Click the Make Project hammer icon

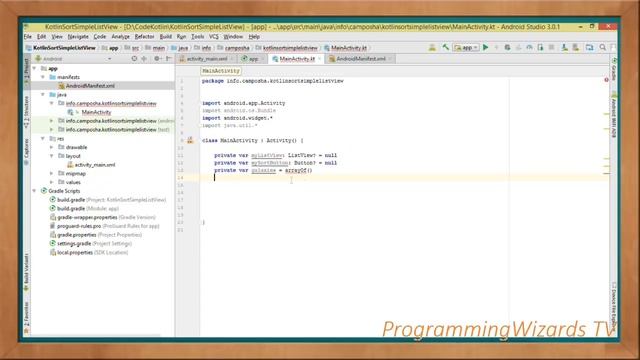click(x=445, y=48)
